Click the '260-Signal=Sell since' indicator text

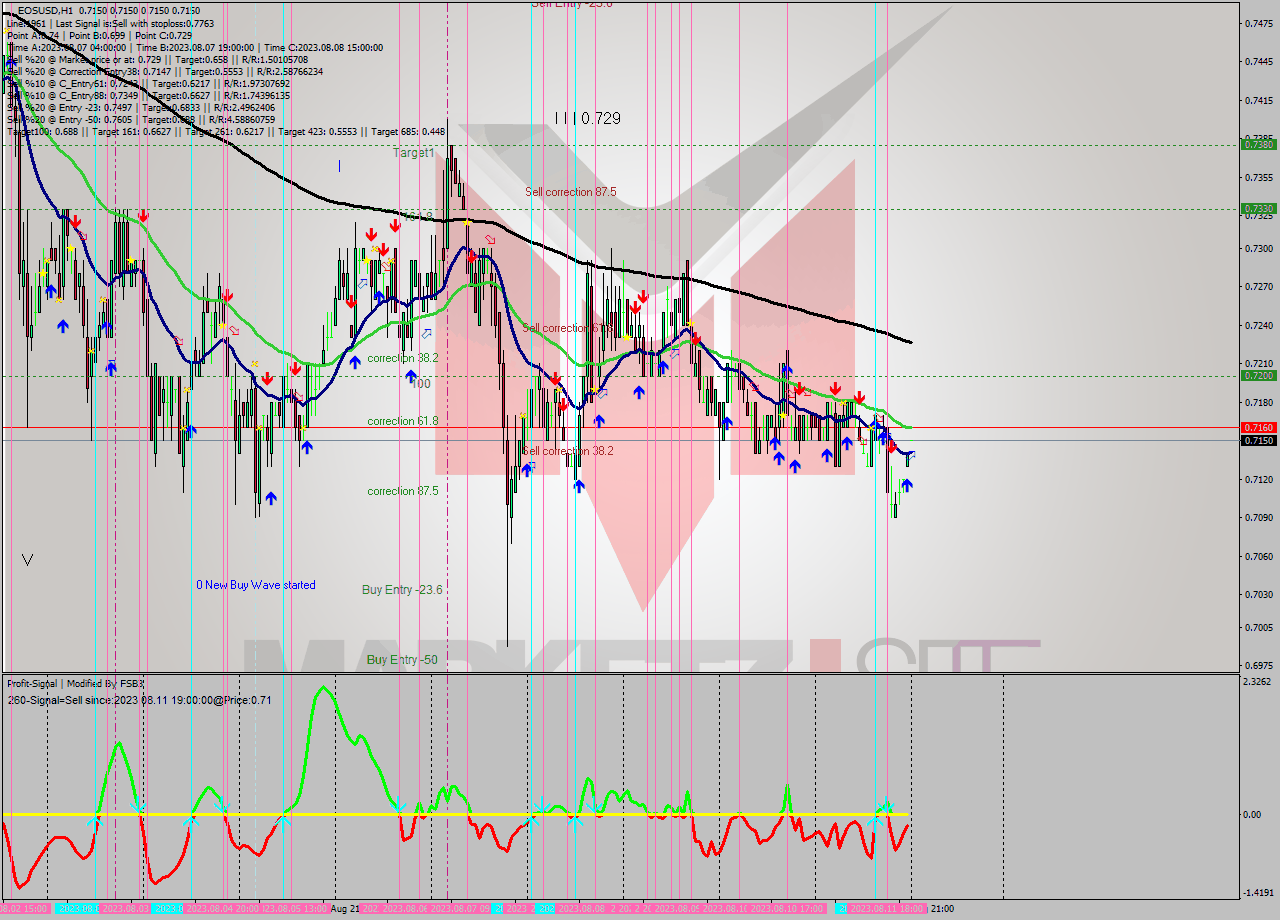(x=139, y=700)
